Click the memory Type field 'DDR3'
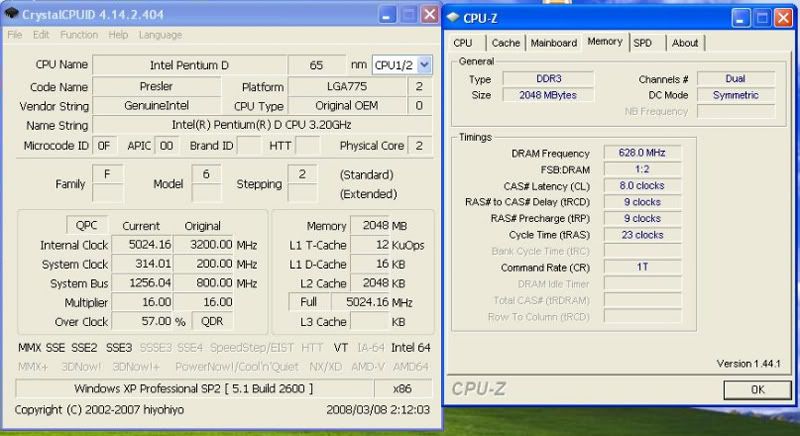Image resolution: width=800 pixels, height=436 pixels. [548, 79]
